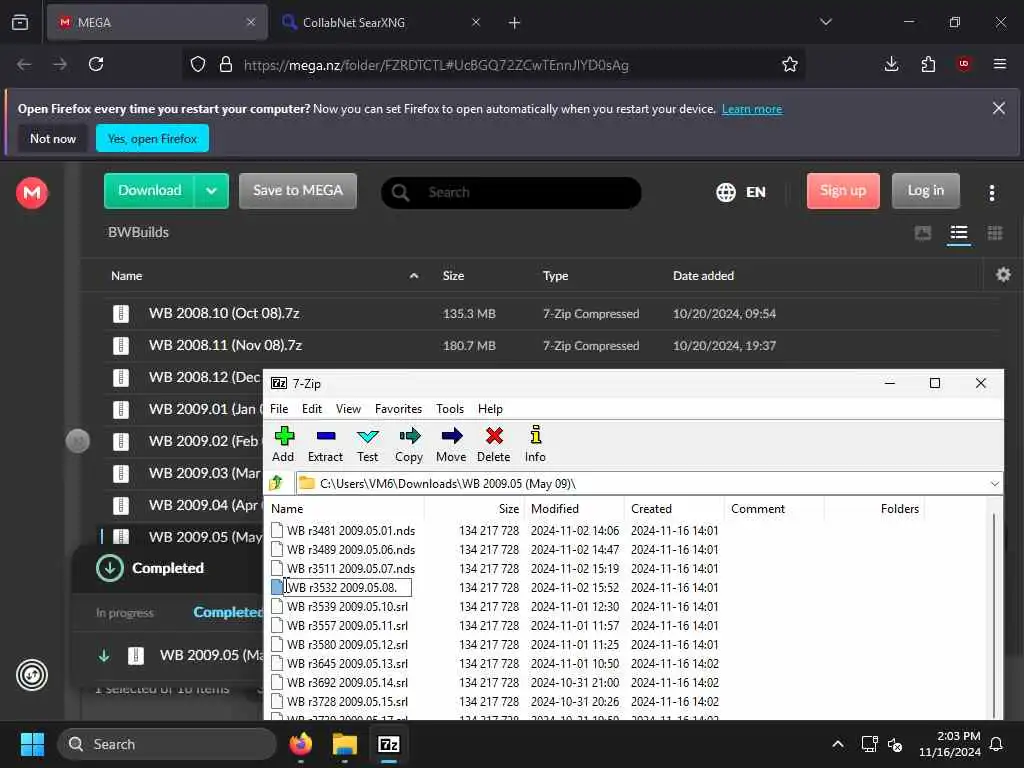Click the globe language icon in MEGA
Screen dimensions: 1024x768
726,193
